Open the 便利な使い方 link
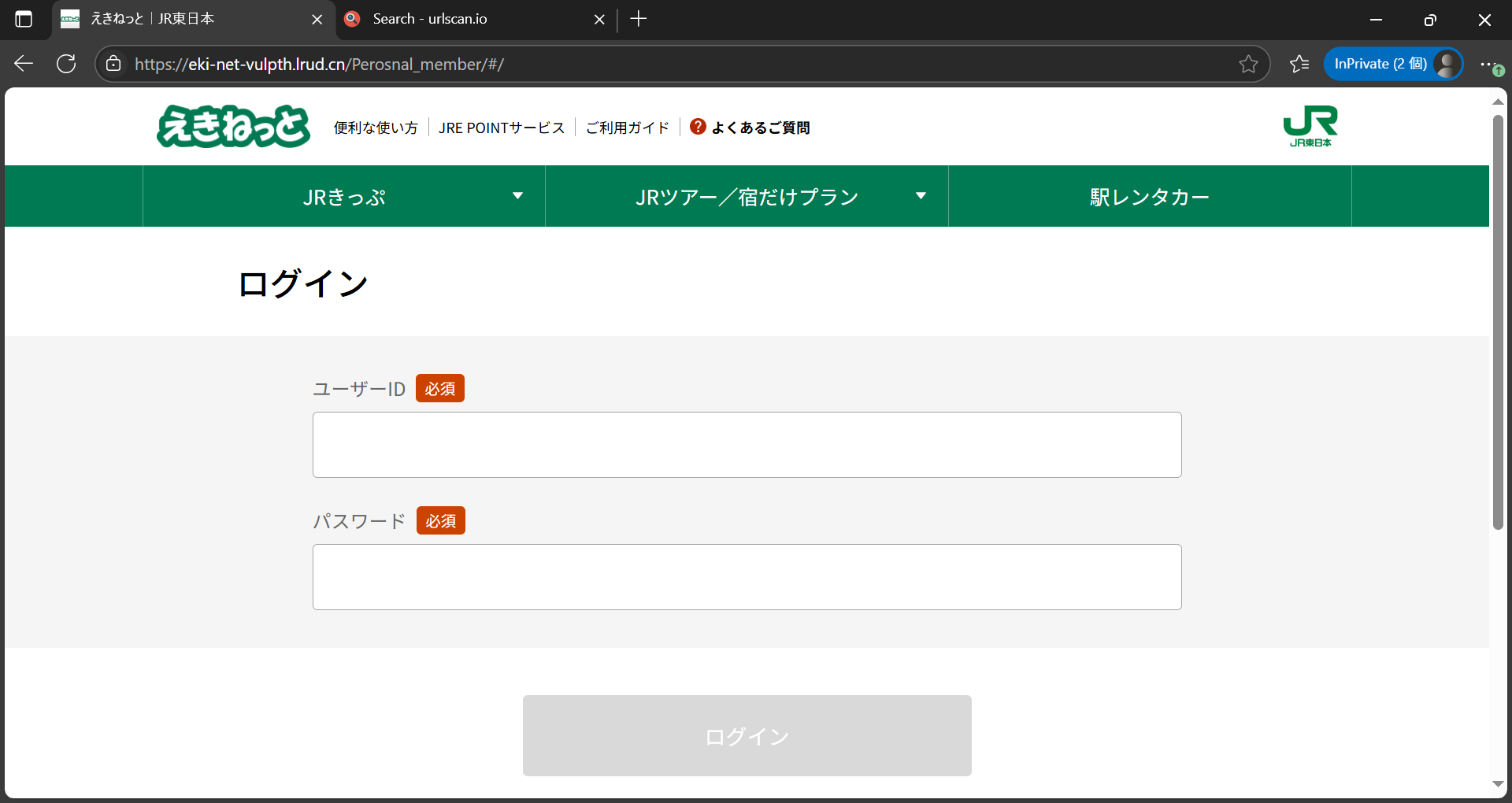This screenshot has height=803, width=1512. point(376,128)
